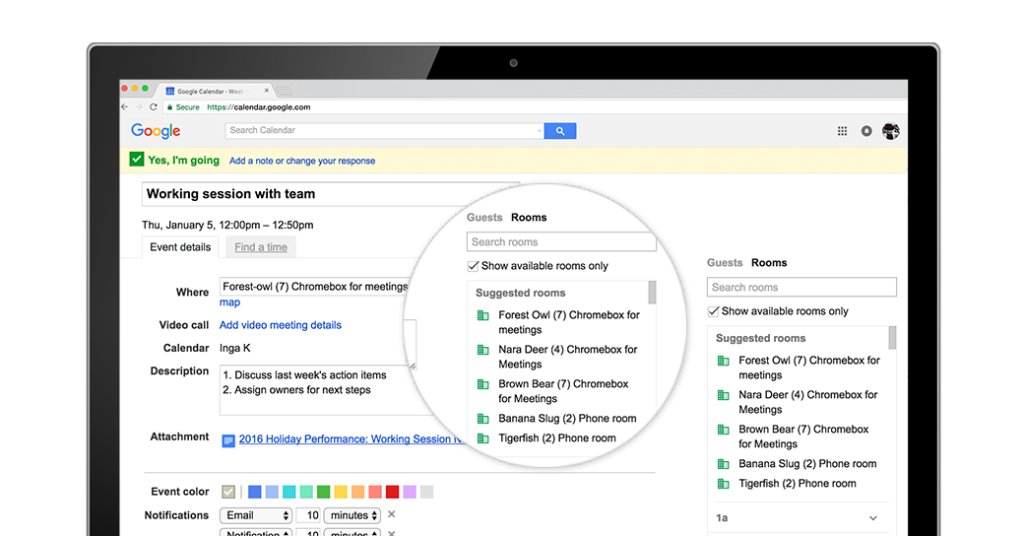This screenshot has height=536, width=1024.
Task: Click 'Add video meeting details' link
Action: (x=280, y=325)
